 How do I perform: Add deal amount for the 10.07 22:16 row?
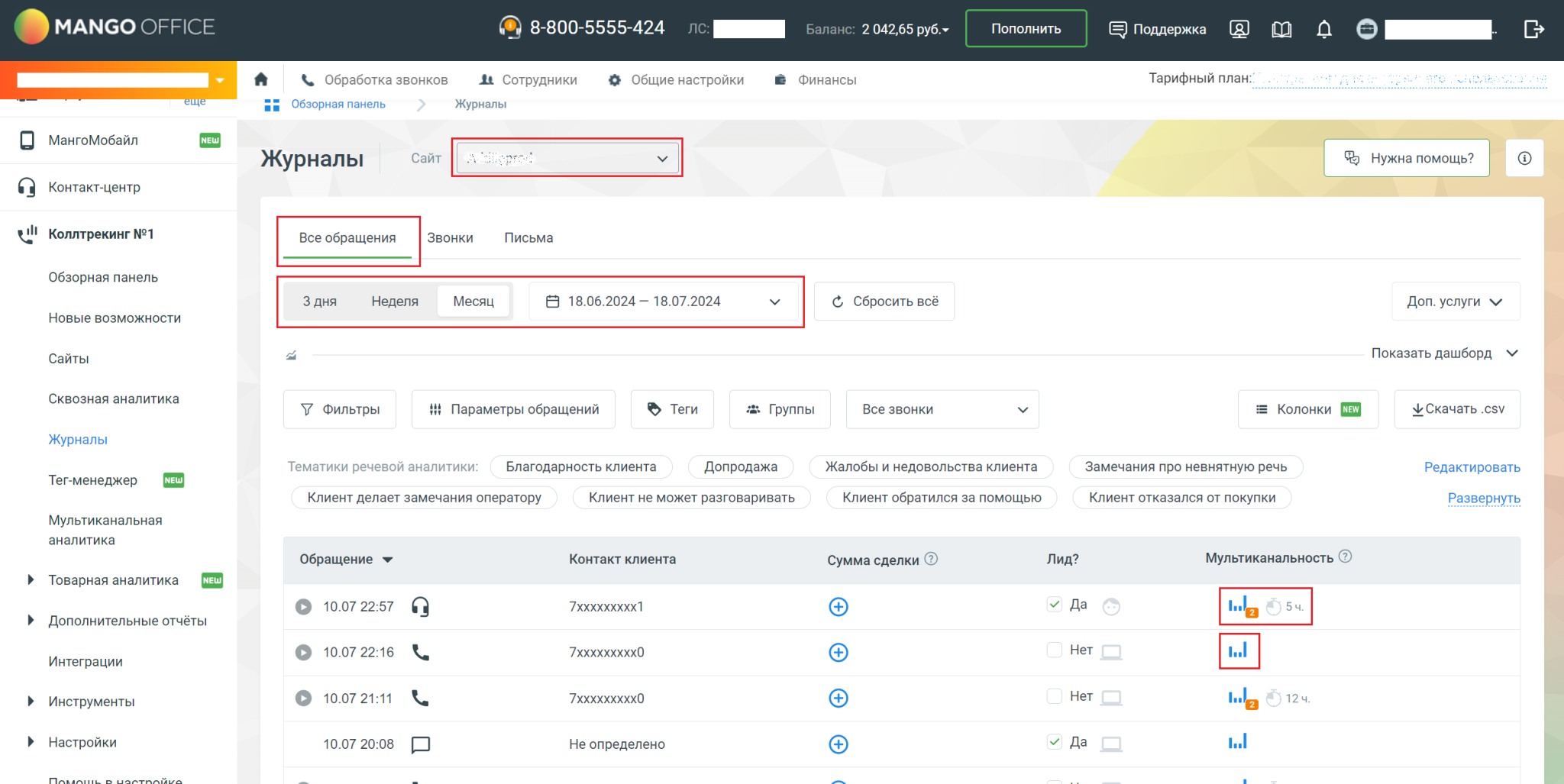click(839, 653)
